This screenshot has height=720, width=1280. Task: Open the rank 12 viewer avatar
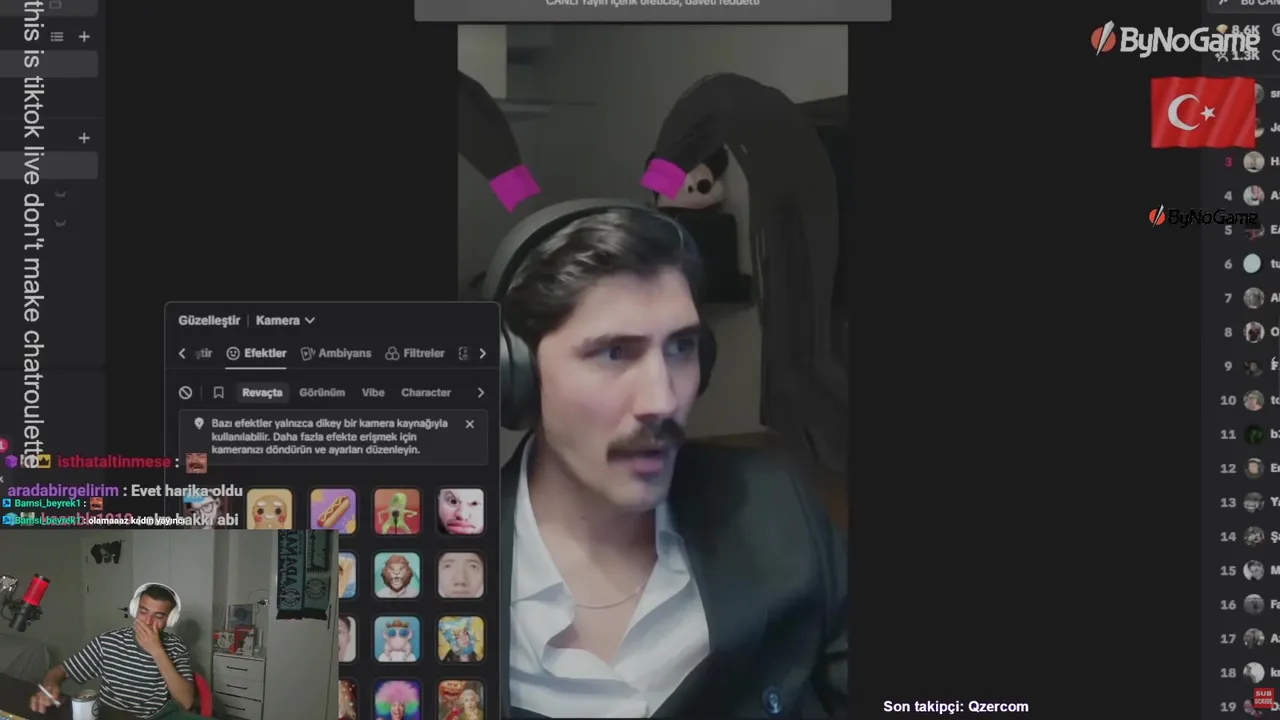tap(1253, 468)
